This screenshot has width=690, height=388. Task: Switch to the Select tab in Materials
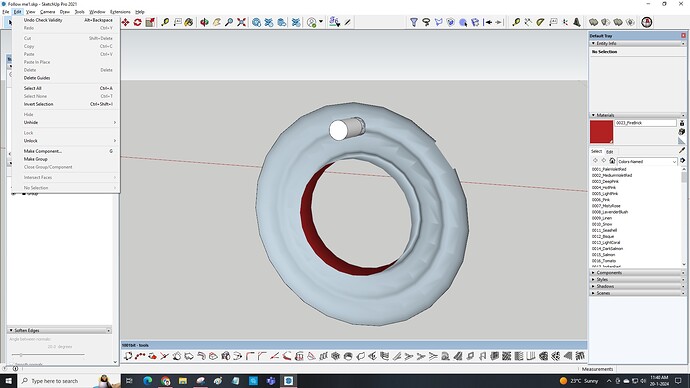pos(596,151)
